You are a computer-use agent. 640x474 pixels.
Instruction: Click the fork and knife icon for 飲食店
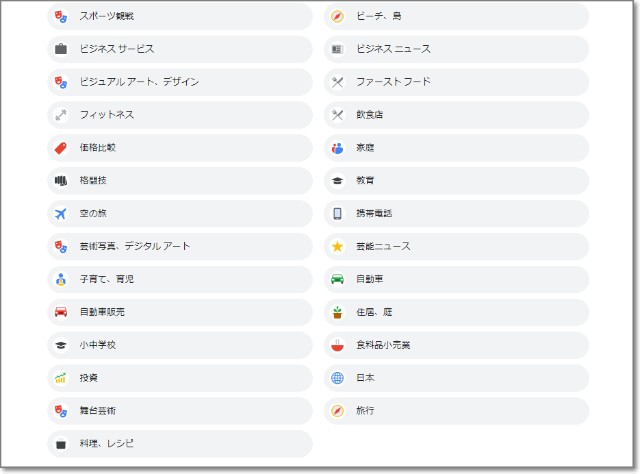tap(338, 115)
